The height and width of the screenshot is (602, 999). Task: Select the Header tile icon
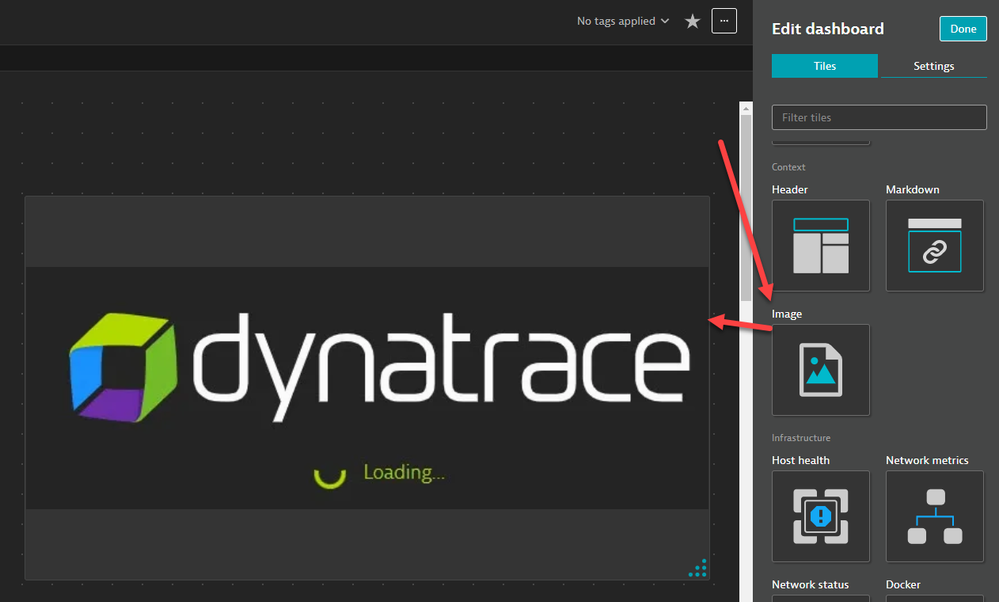click(820, 245)
